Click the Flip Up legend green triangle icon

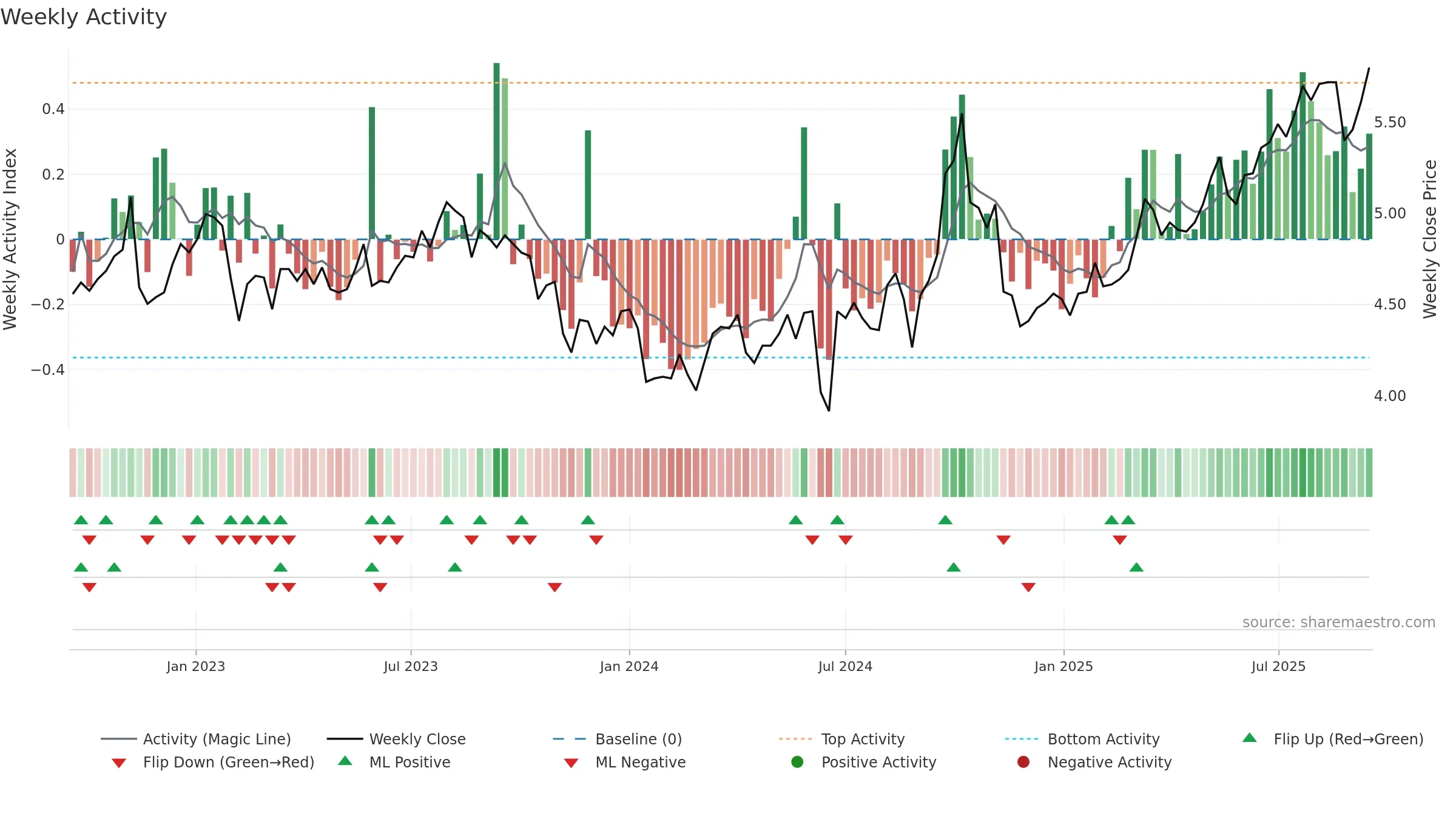coord(1250,738)
